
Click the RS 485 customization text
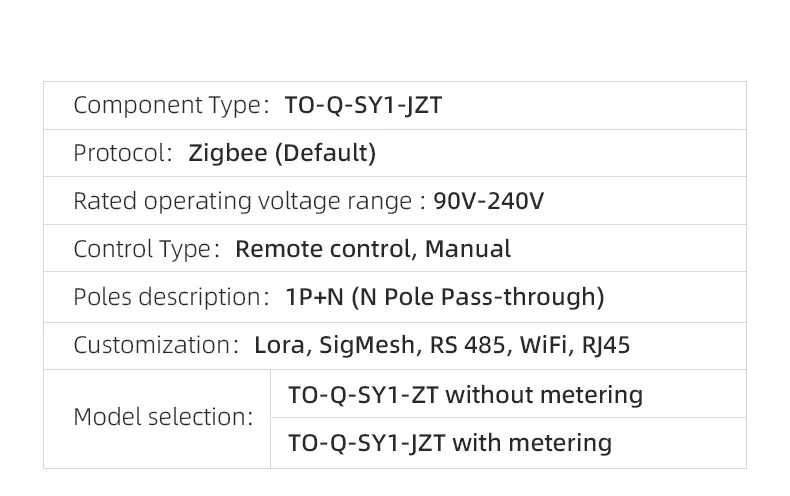469,345
